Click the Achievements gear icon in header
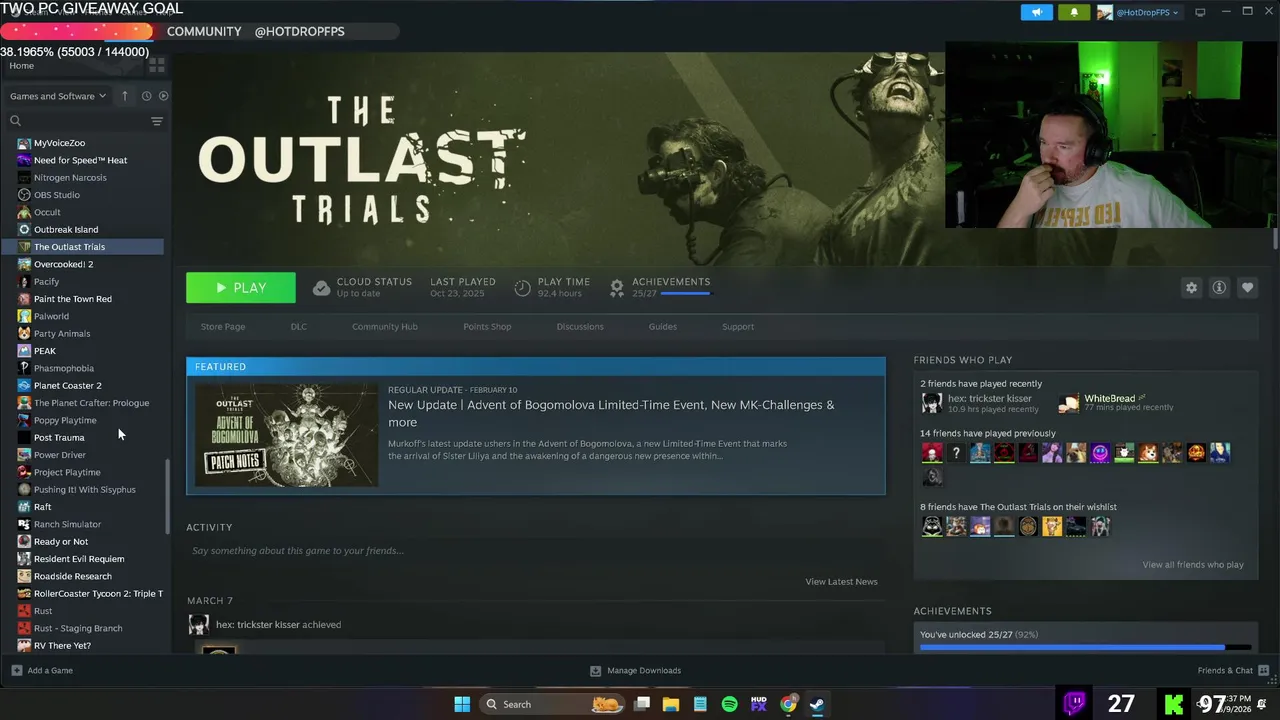The image size is (1280, 720). tap(617, 288)
